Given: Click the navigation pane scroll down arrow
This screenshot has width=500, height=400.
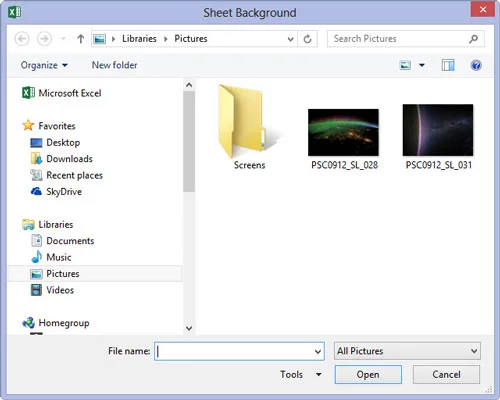Looking at the screenshot, I should click(x=189, y=328).
